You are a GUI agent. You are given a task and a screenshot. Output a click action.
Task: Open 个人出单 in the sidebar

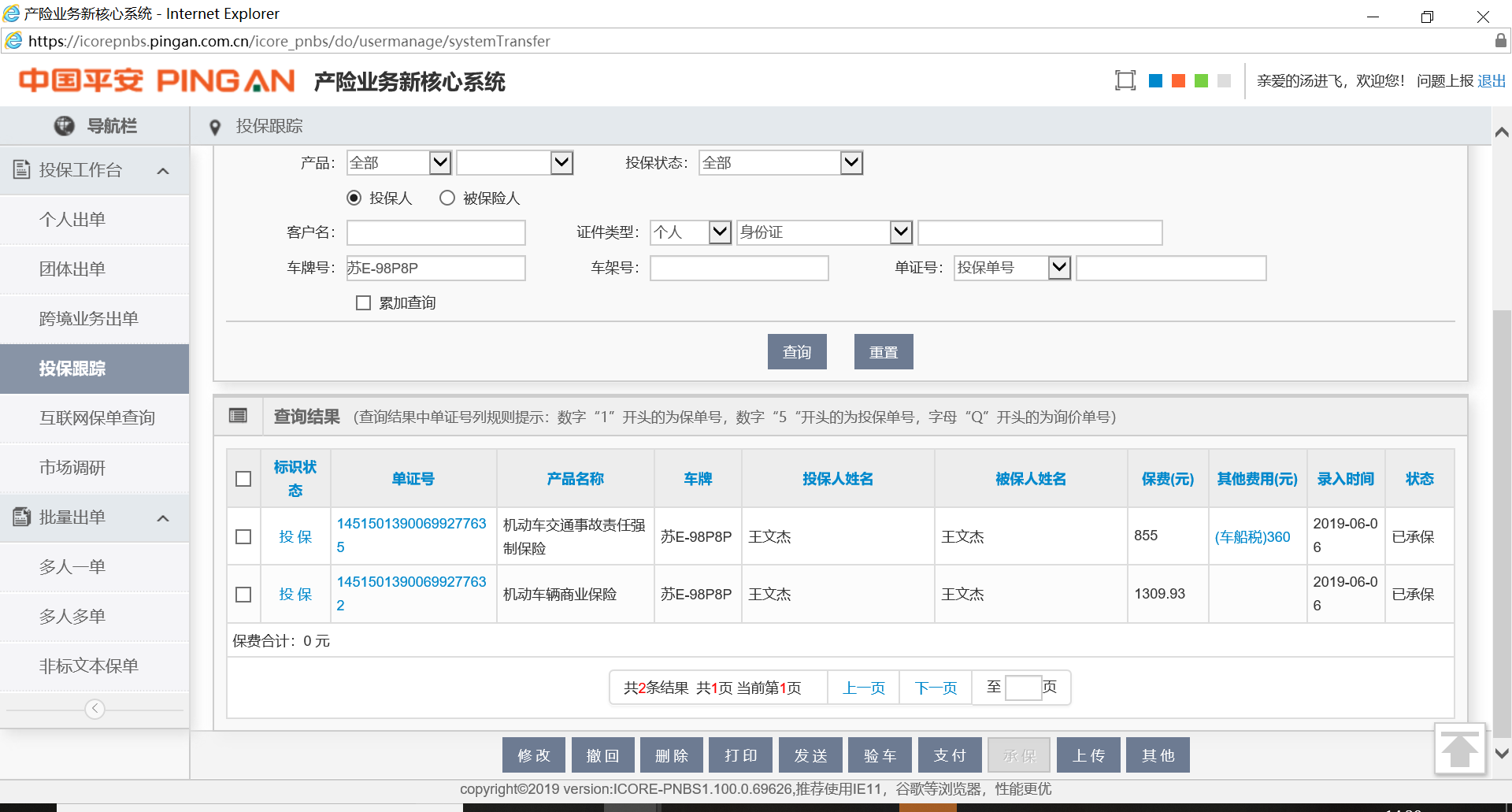point(72,220)
